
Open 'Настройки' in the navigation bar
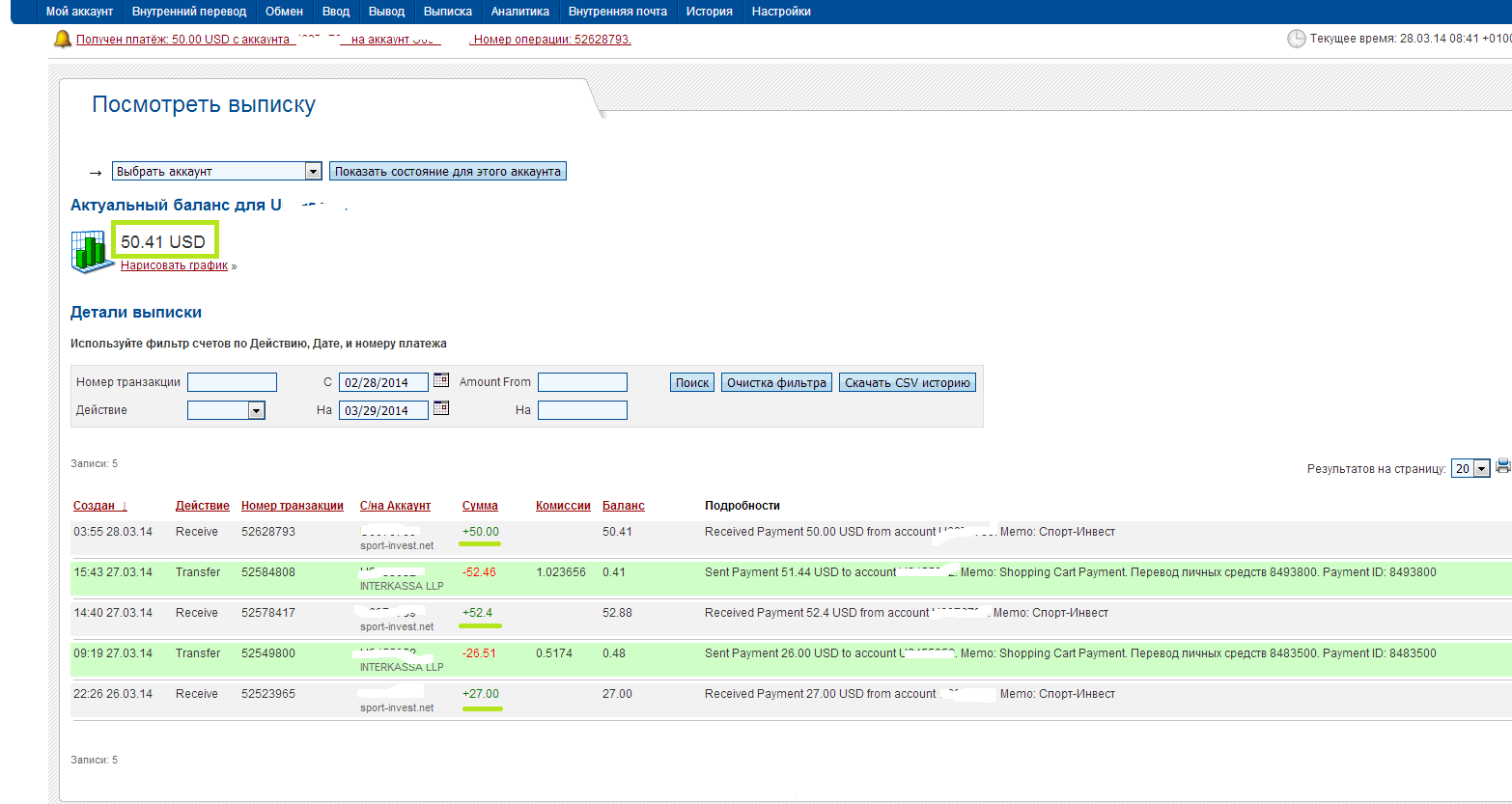coord(780,12)
